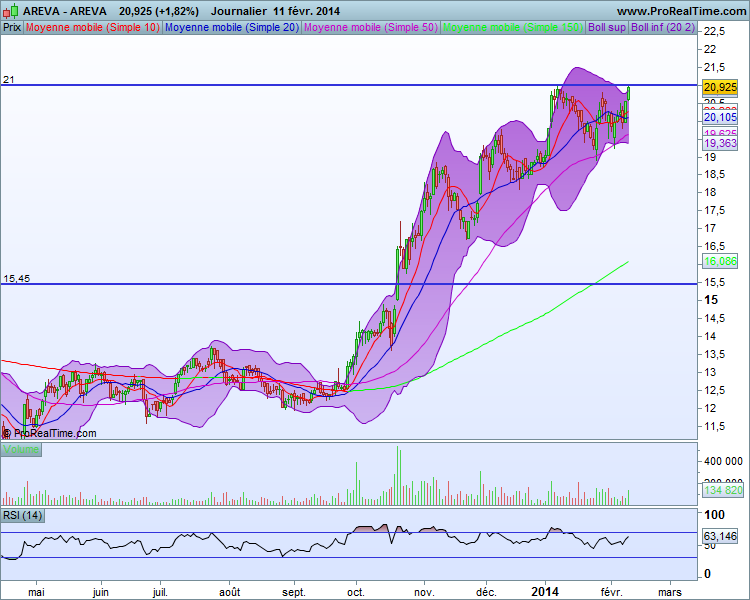Click the candlestick icon beside AREVA title
750x600 pixels.
(11, 11)
